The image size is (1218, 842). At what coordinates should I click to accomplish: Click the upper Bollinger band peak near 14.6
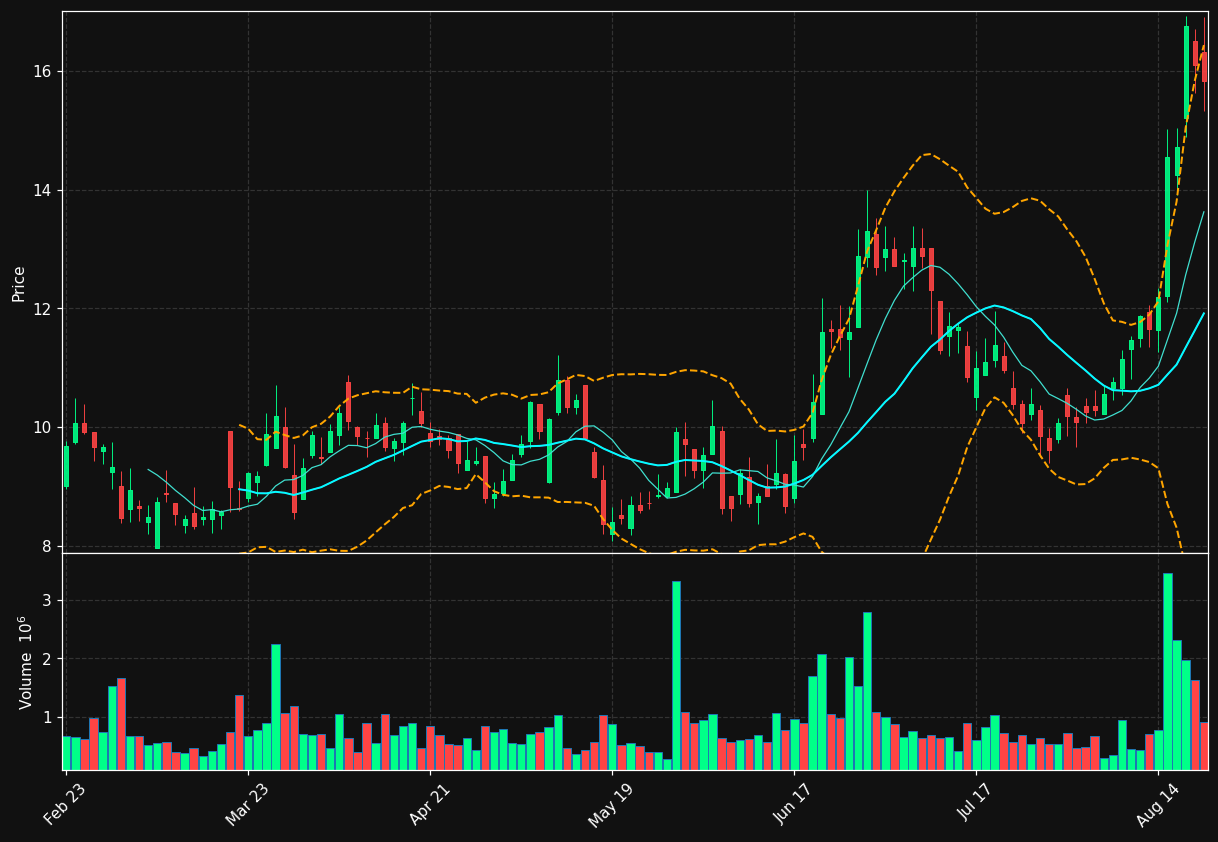click(x=929, y=154)
